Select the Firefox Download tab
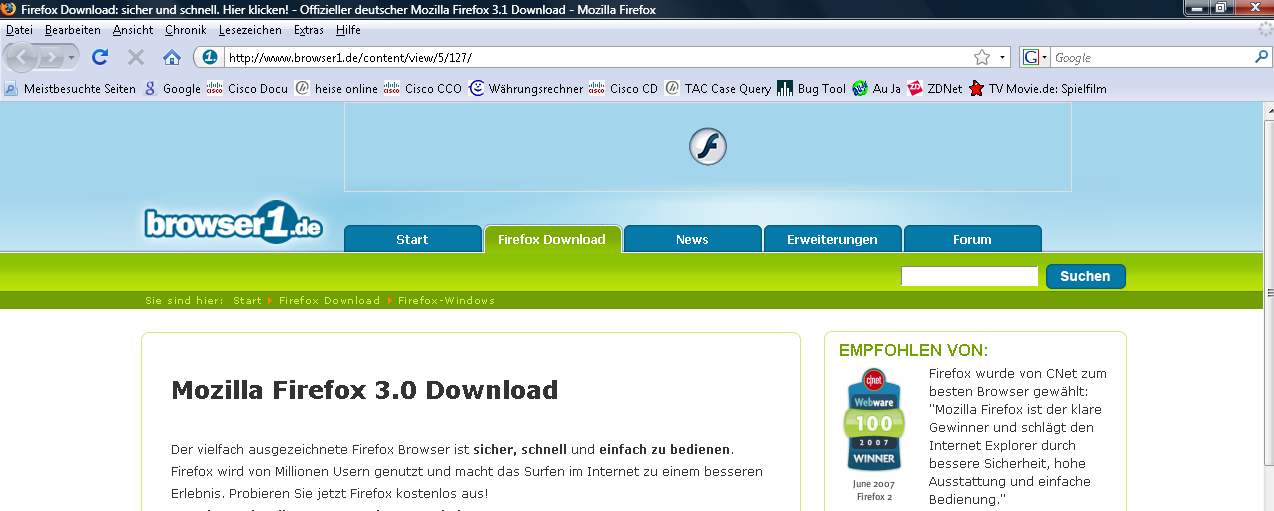 pos(552,239)
